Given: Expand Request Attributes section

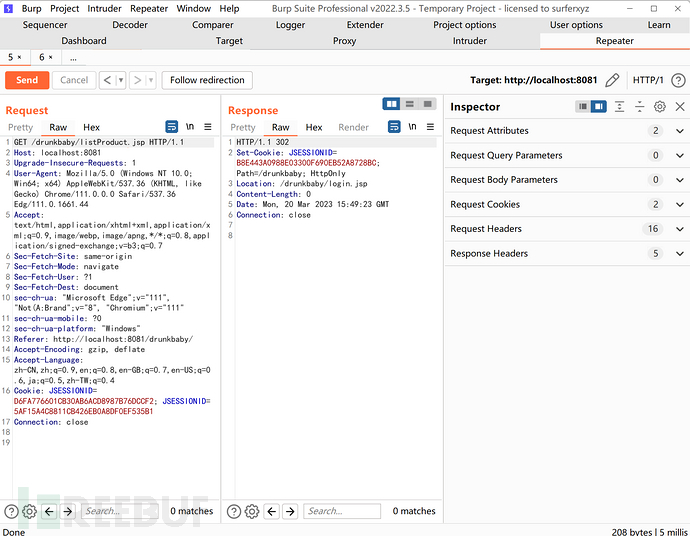Looking at the screenshot, I should click(679, 131).
